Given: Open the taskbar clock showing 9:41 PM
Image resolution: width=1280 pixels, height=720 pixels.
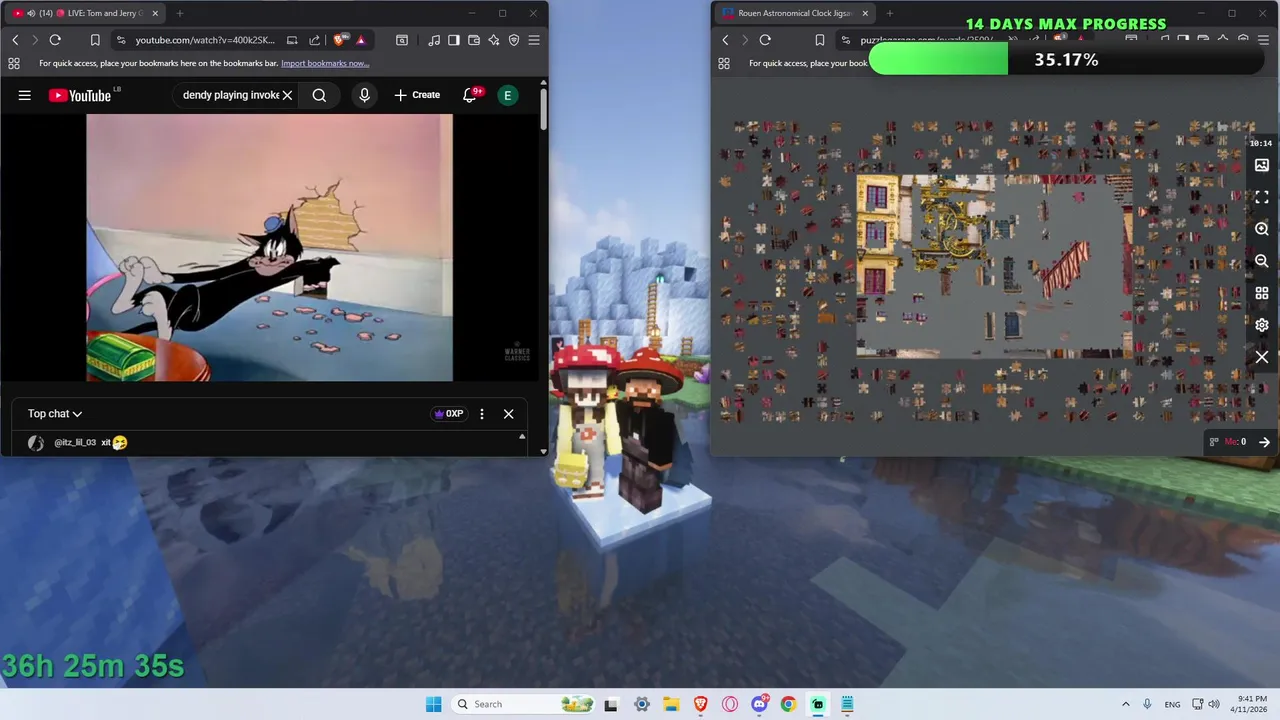Looking at the screenshot, I should tap(1251, 704).
